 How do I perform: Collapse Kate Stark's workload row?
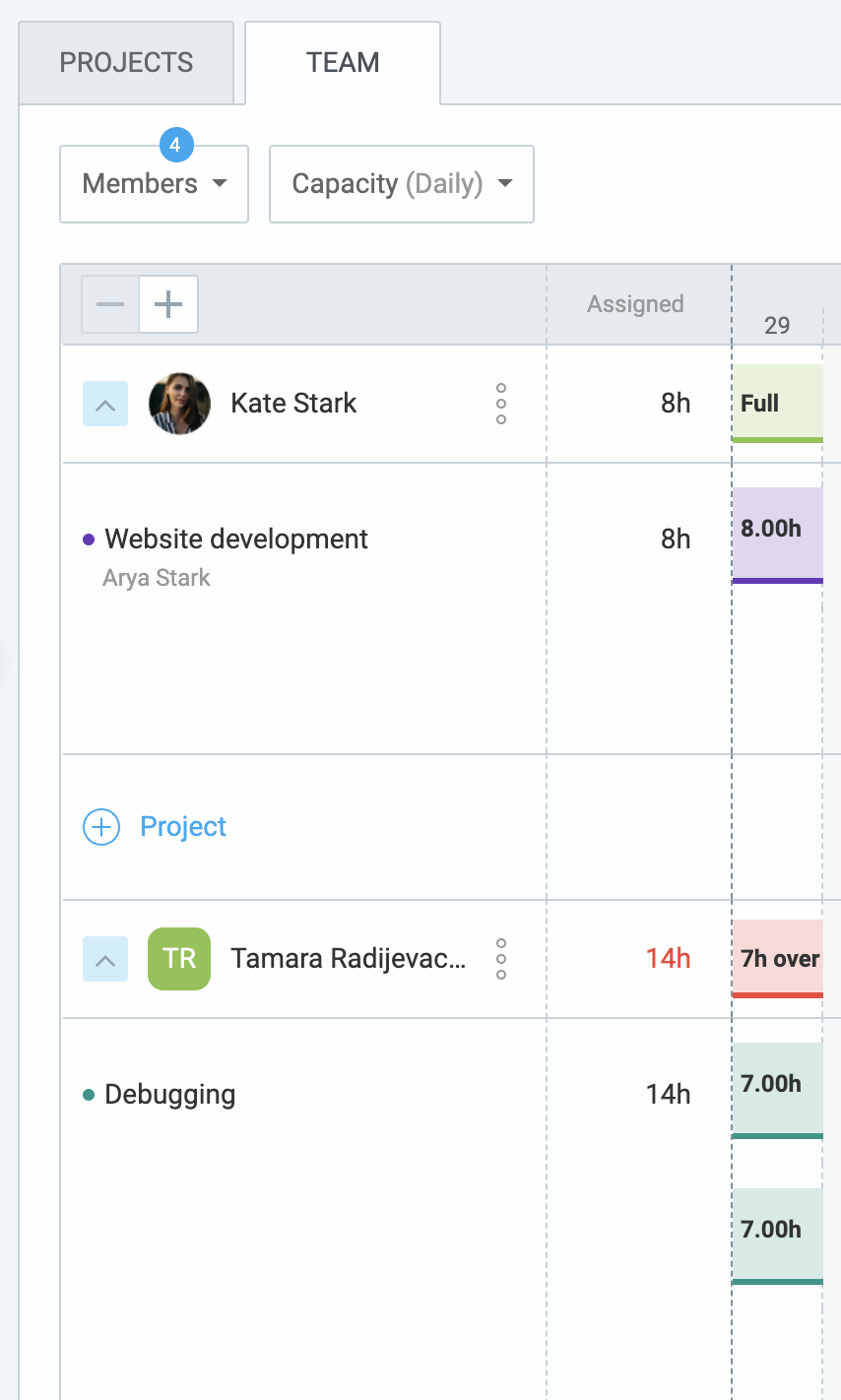(x=104, y=403)
